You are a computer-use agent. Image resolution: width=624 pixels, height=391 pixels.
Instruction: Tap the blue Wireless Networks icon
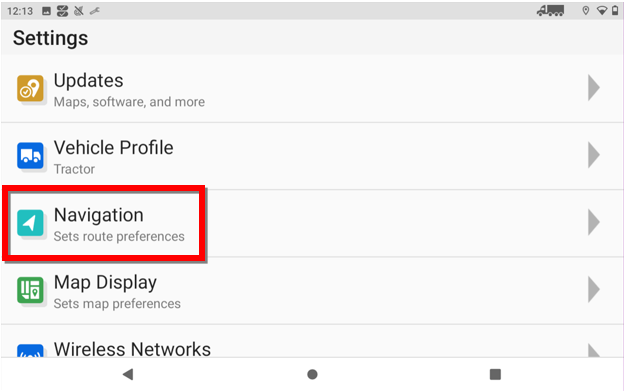[30, 351]
